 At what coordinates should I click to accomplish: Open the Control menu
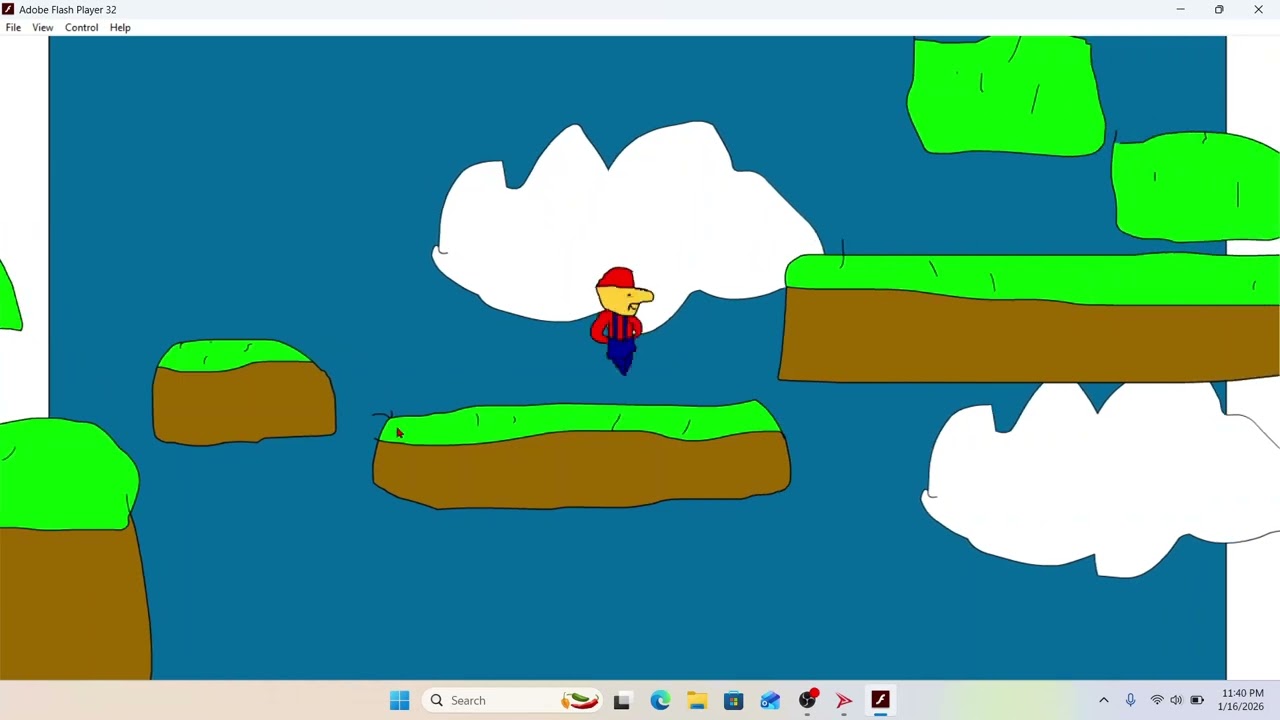click(82, 28)
